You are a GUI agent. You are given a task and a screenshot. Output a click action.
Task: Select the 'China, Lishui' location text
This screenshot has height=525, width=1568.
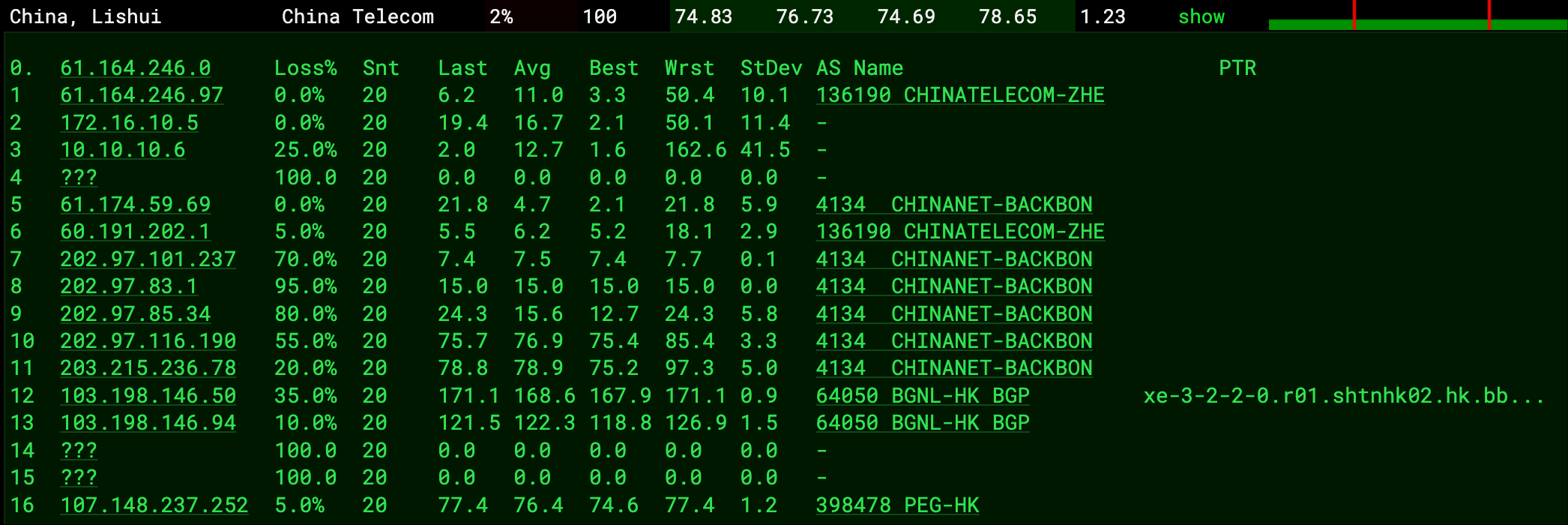[85, 16]
